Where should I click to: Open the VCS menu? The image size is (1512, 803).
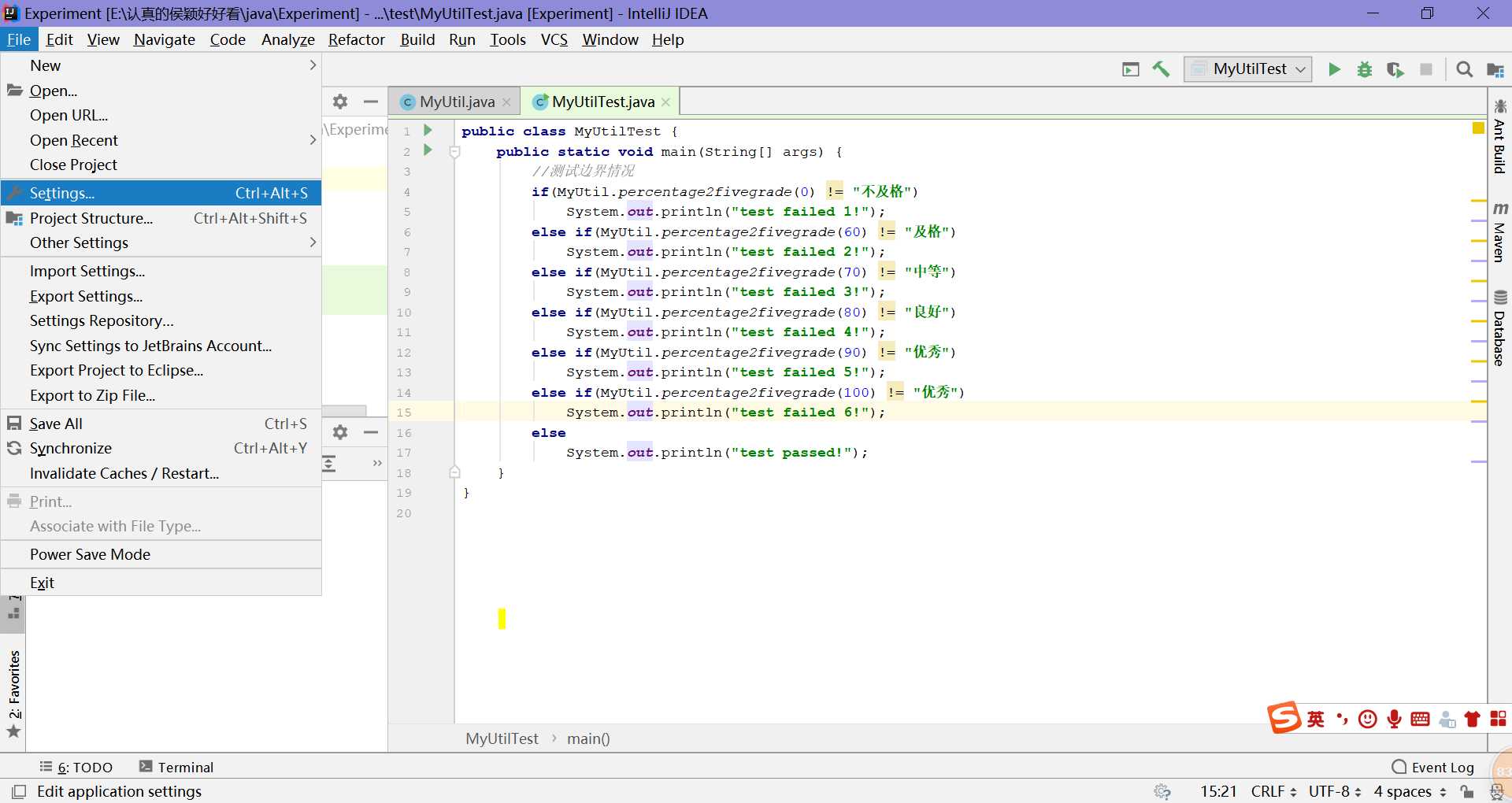(554, 39)
